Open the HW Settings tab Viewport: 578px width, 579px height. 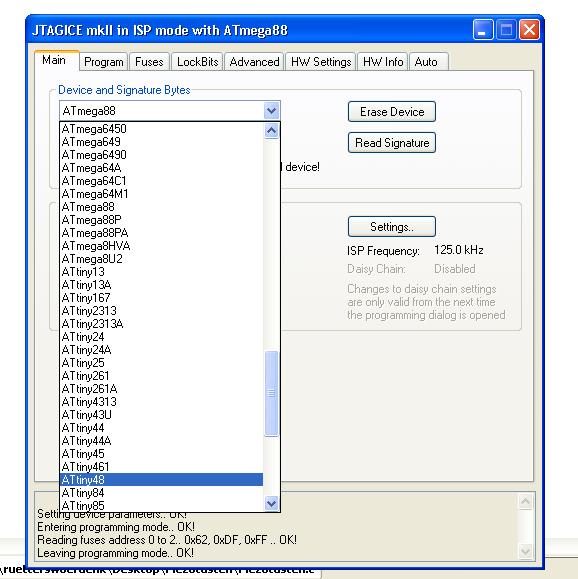pyautogui.click(x=321, y=62)
